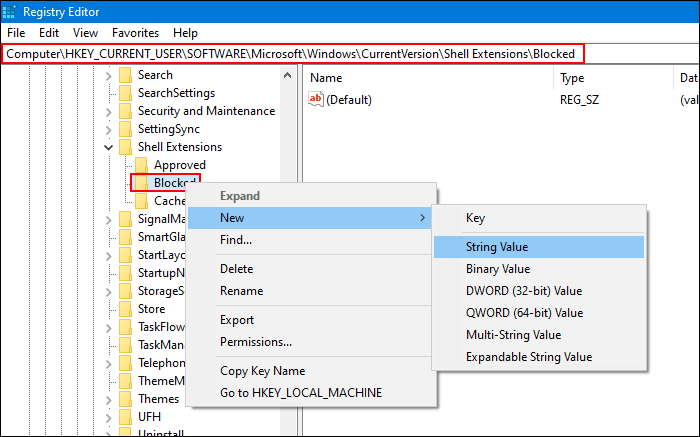Screen dimensions: 700x437
Task: Expand the Security and Maintenance key
Action: [x=108, y=112]
